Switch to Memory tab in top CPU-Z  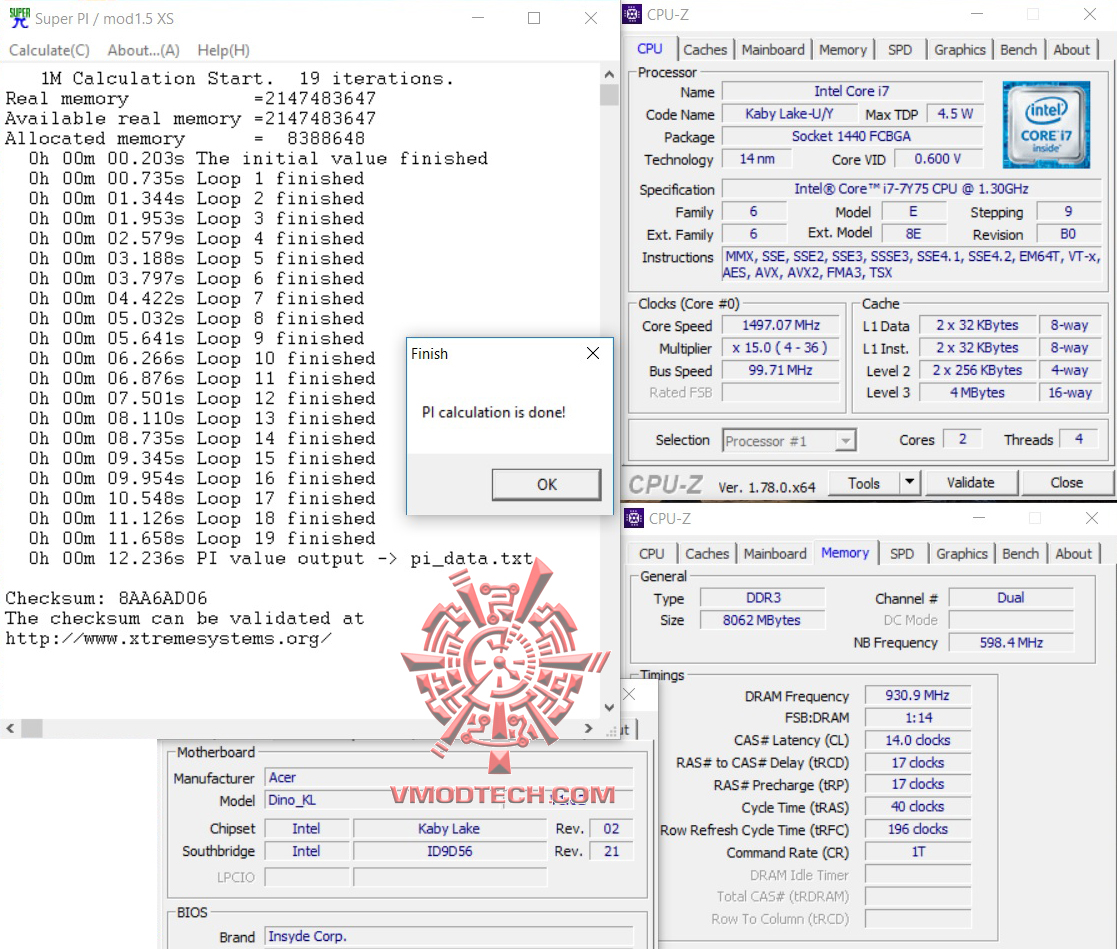(x=843, y=50)
